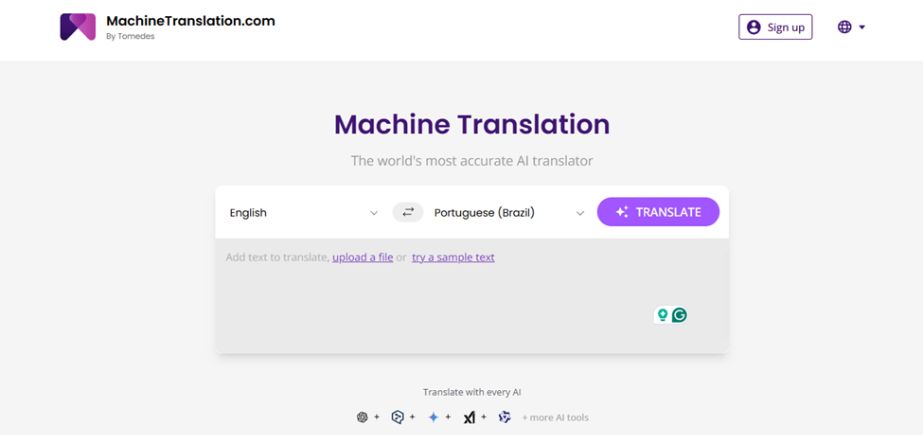Viewport: 923px width, 435px height.
Task: Click 'The world's most accurate AI translator' tagline
Action: coord(472,161)
